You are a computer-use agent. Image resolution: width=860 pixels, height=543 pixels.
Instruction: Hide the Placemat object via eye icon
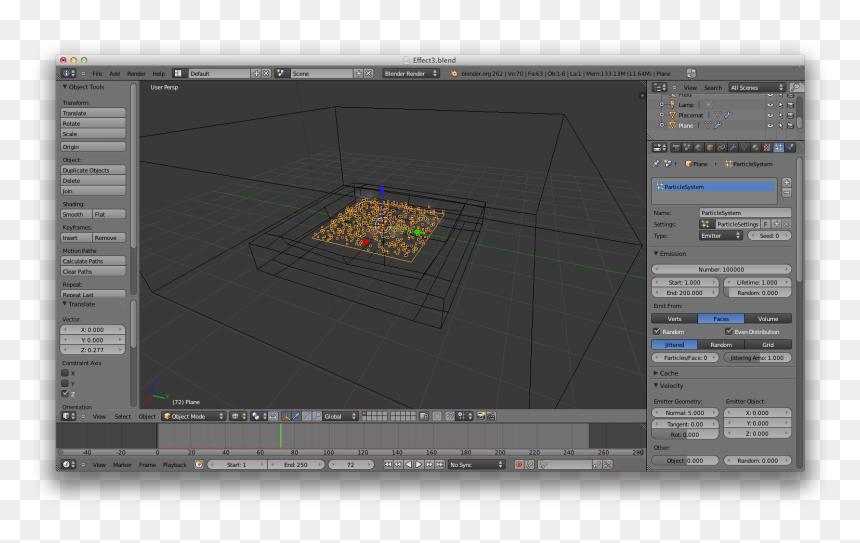(x=770, y=115)
